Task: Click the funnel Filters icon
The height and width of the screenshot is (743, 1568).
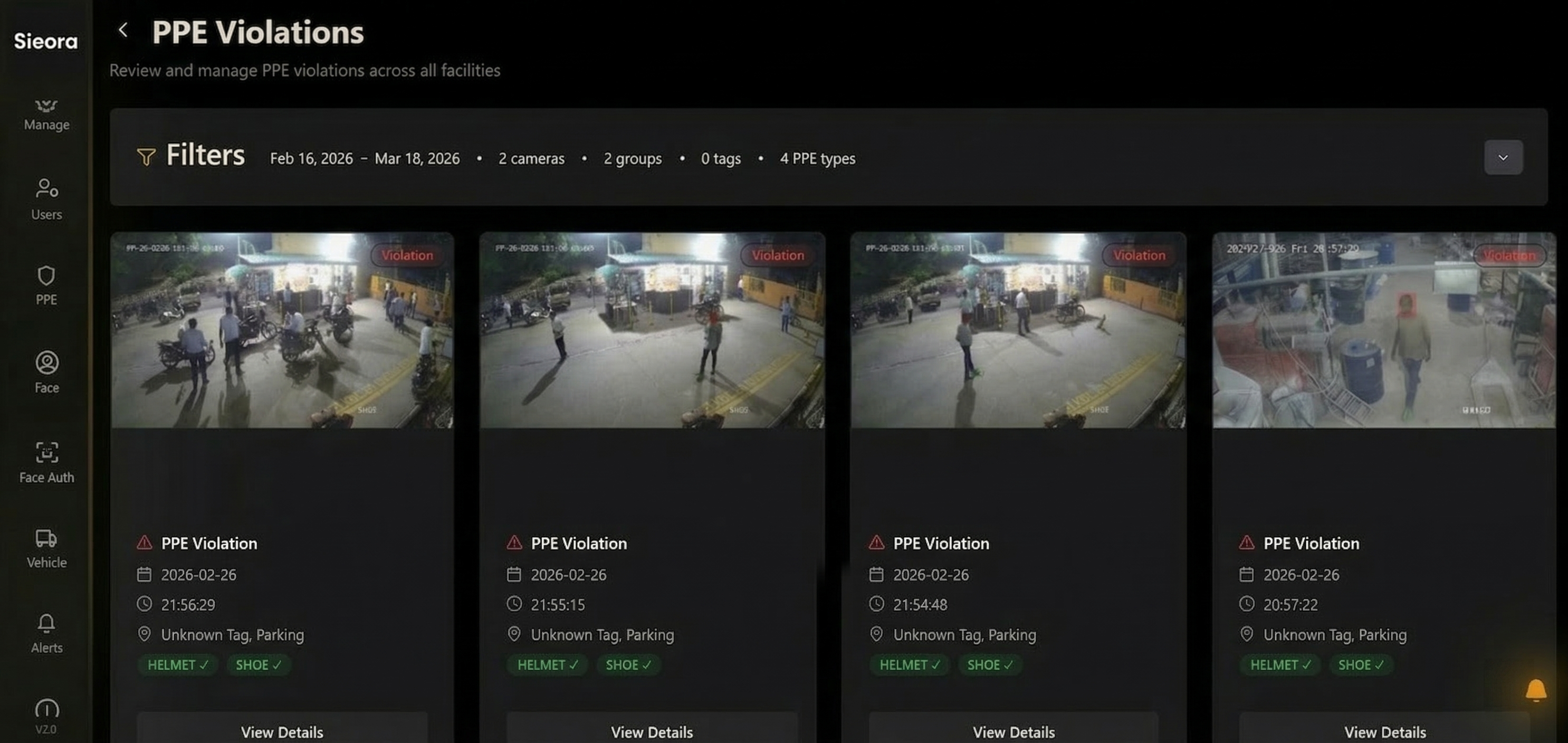Action: [x=146, y=157]
